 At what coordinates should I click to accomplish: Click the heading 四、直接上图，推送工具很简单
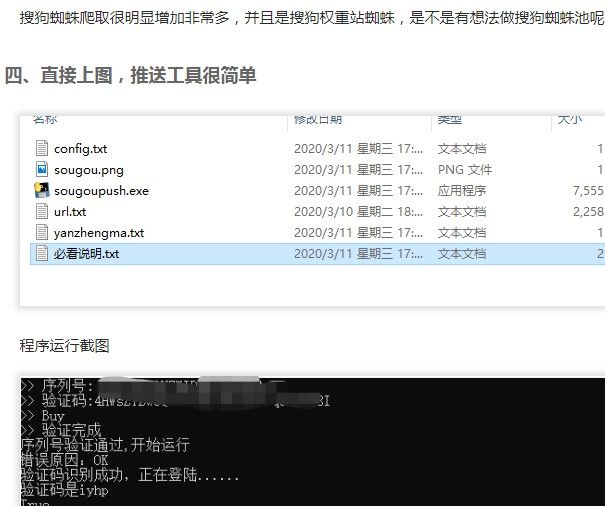click(x=130, y=75)
